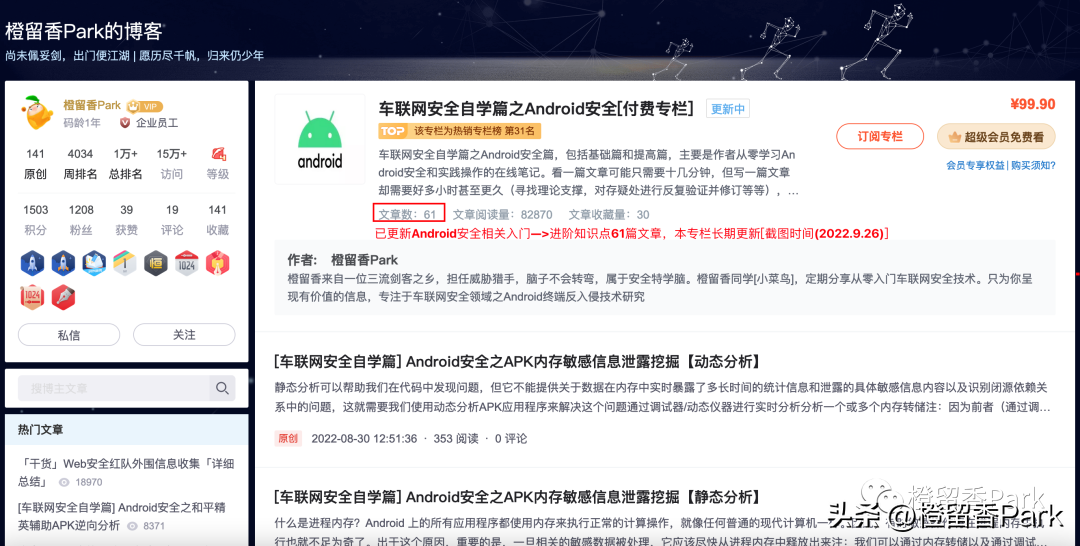Click the search magnifier icon
This screenshot has height=546, width=1080.
[222, 388]
